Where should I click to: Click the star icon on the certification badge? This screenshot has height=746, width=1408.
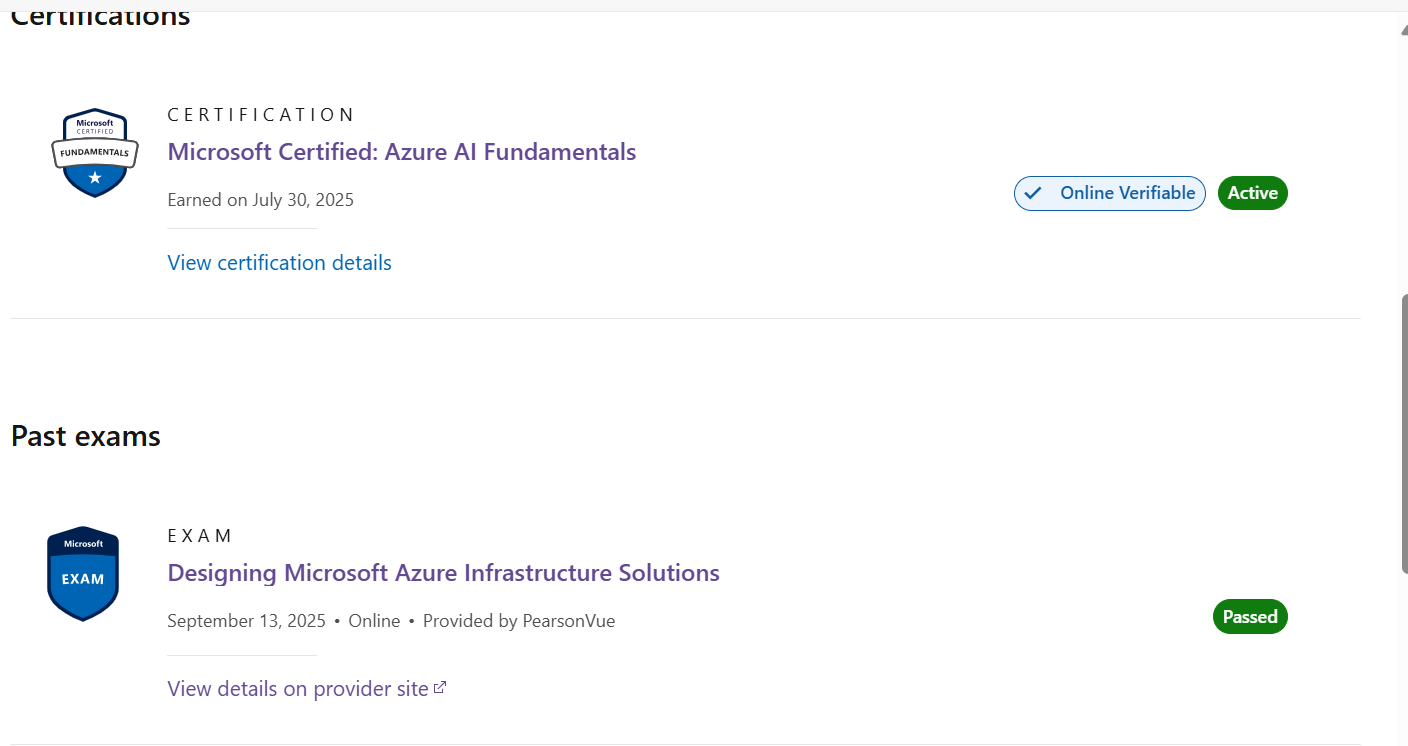[x=94, y=177]
